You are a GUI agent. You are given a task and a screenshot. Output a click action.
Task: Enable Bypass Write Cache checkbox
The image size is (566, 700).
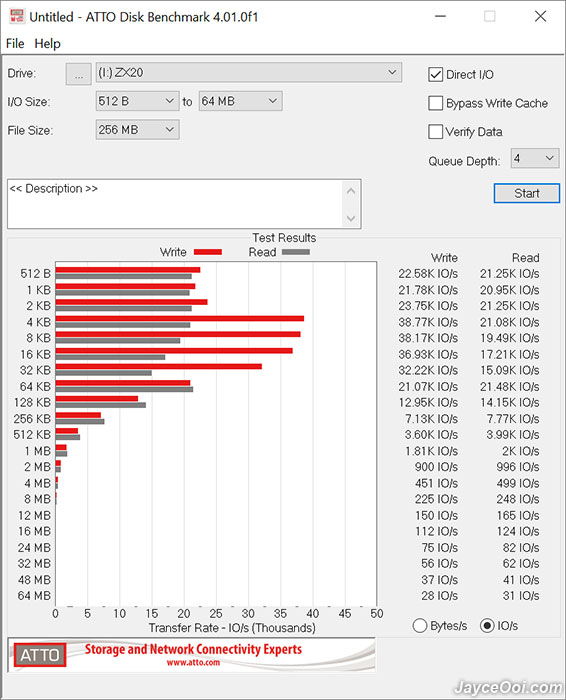point(435,103)
